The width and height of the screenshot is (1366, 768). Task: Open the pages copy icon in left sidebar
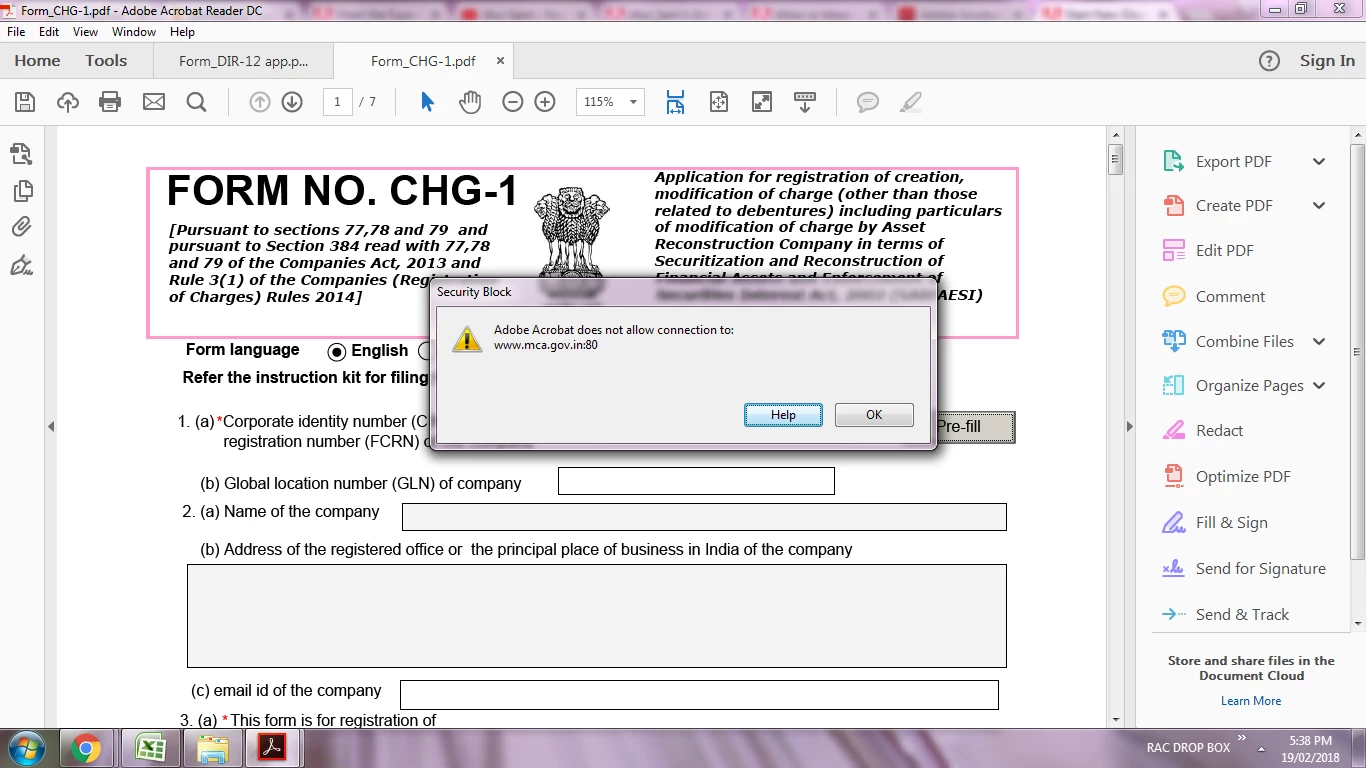click(x=21, y=191)
